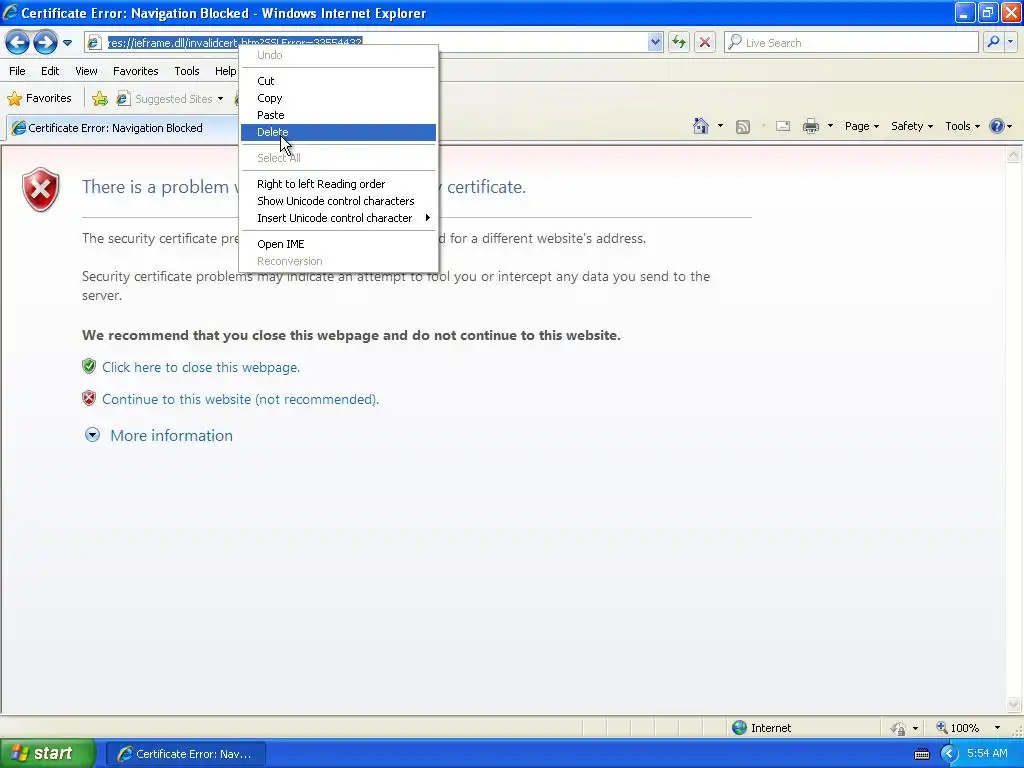The width and height of the screenshot is (1024, 768).
Task: Click the Internet zone status indicator
Action: pyautogui.click(x=761, y=728)
